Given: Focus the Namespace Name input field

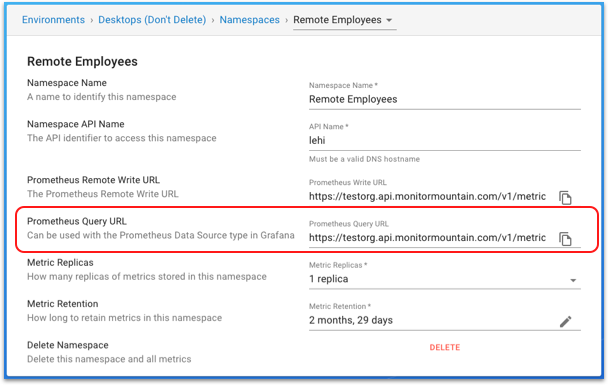Looking at the screenshot, I should click(x=445, y=100).
